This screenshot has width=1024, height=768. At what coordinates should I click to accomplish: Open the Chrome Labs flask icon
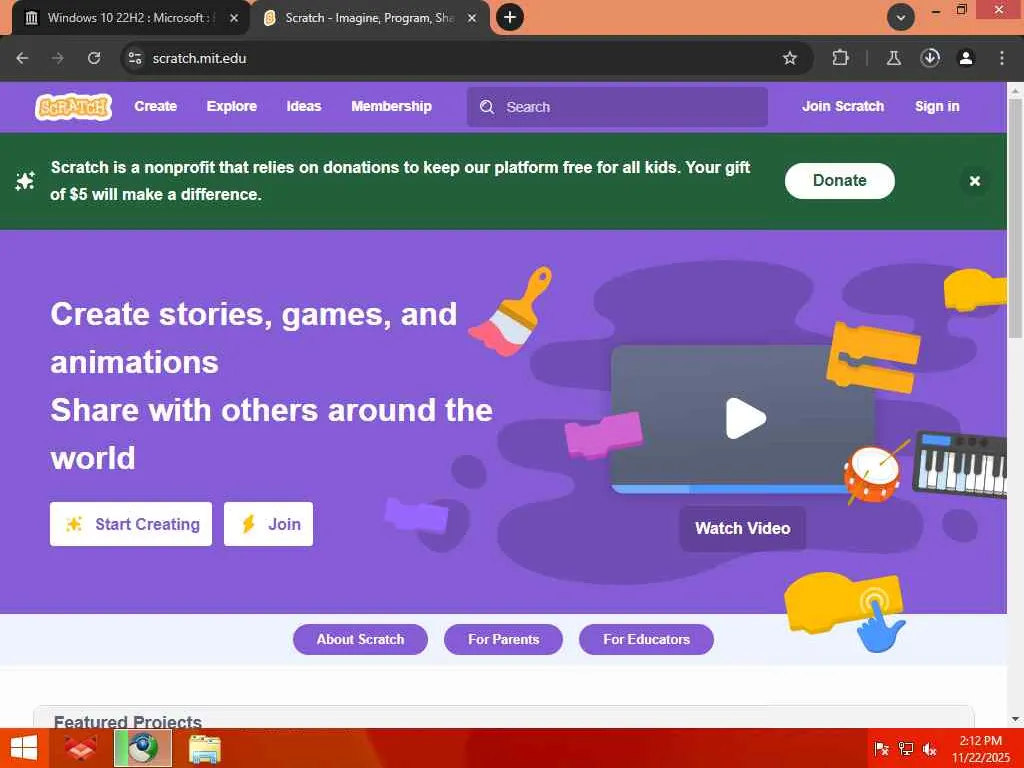[893, 58]
